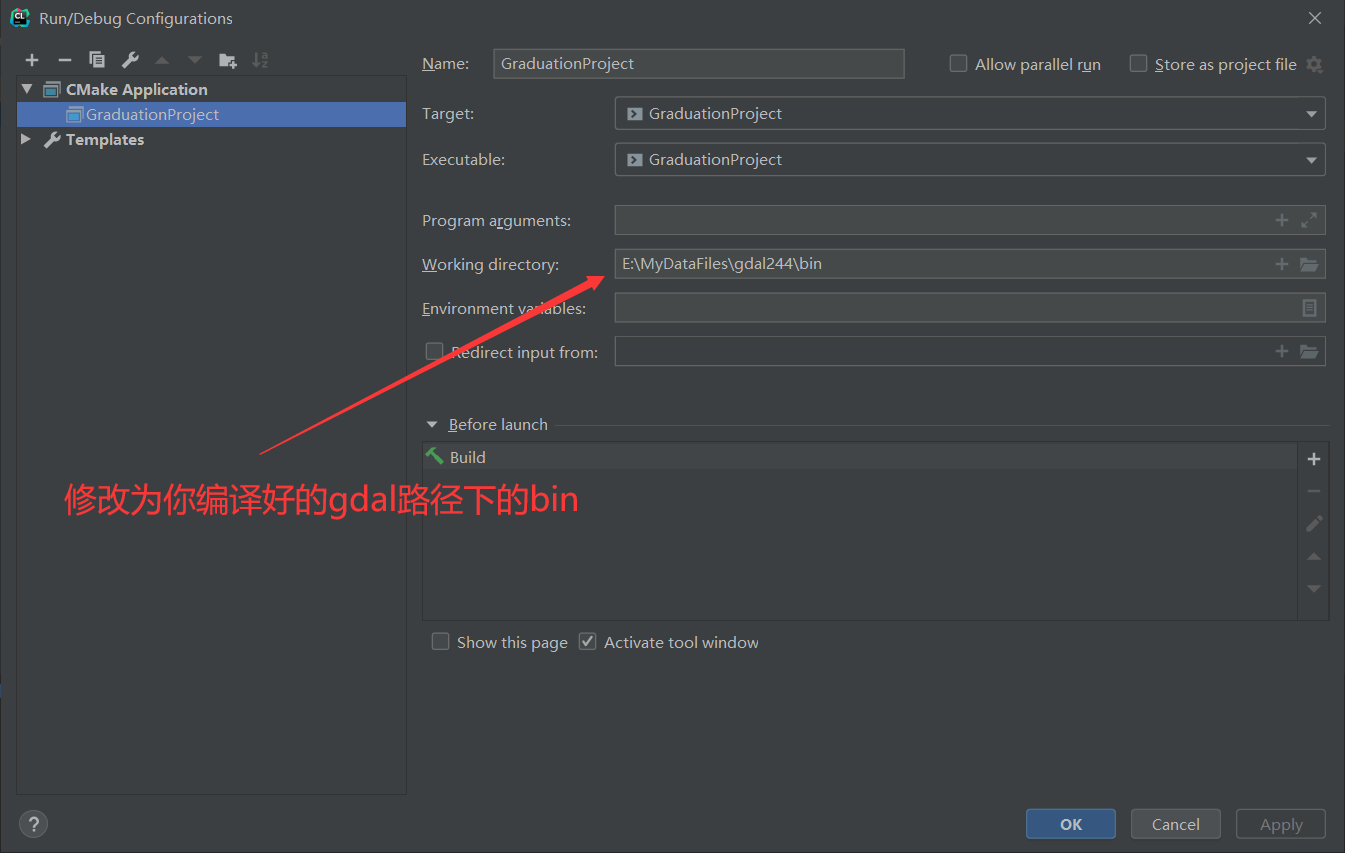
Task: Enable Store as project file checkbox
Action: tap(1138, 63)
